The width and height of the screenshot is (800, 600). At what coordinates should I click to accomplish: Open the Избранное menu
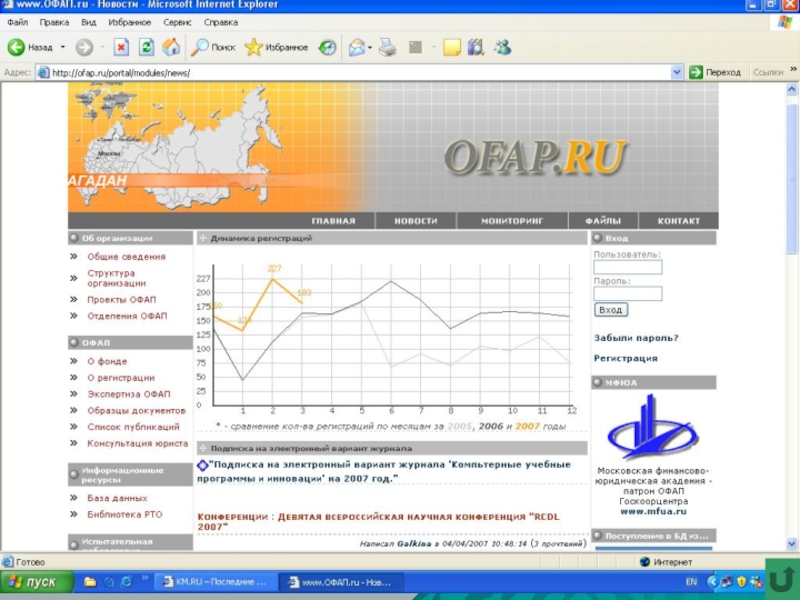pos(130,22)
